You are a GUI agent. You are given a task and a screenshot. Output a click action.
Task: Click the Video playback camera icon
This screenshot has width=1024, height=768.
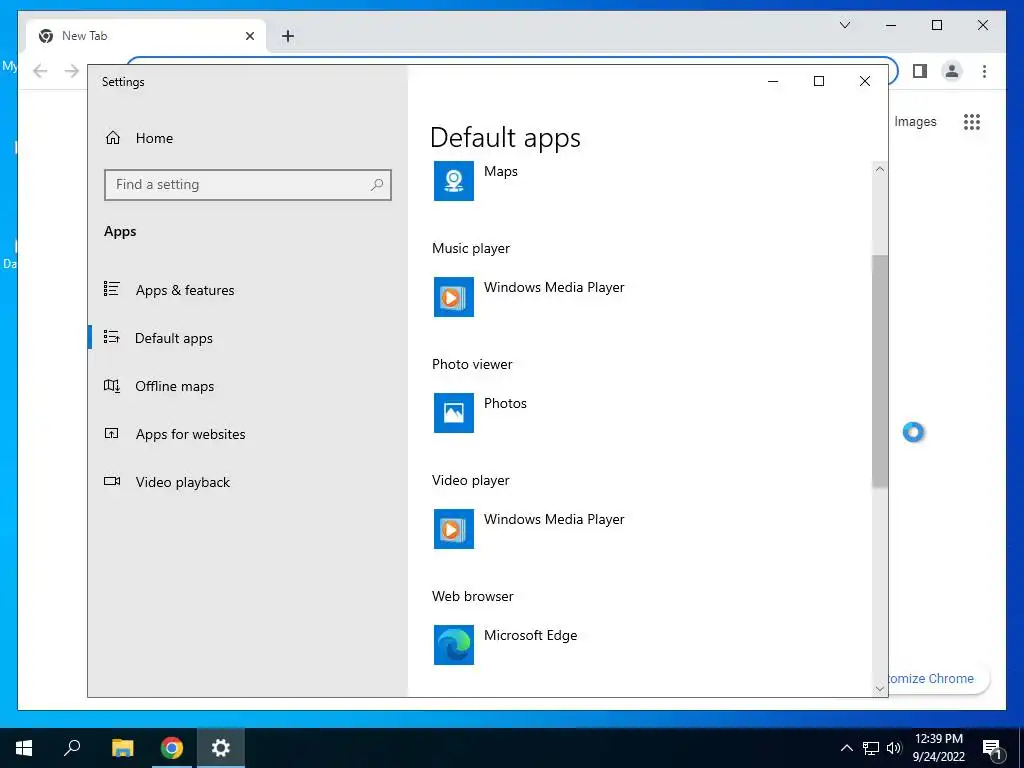[x=112, y=481]
